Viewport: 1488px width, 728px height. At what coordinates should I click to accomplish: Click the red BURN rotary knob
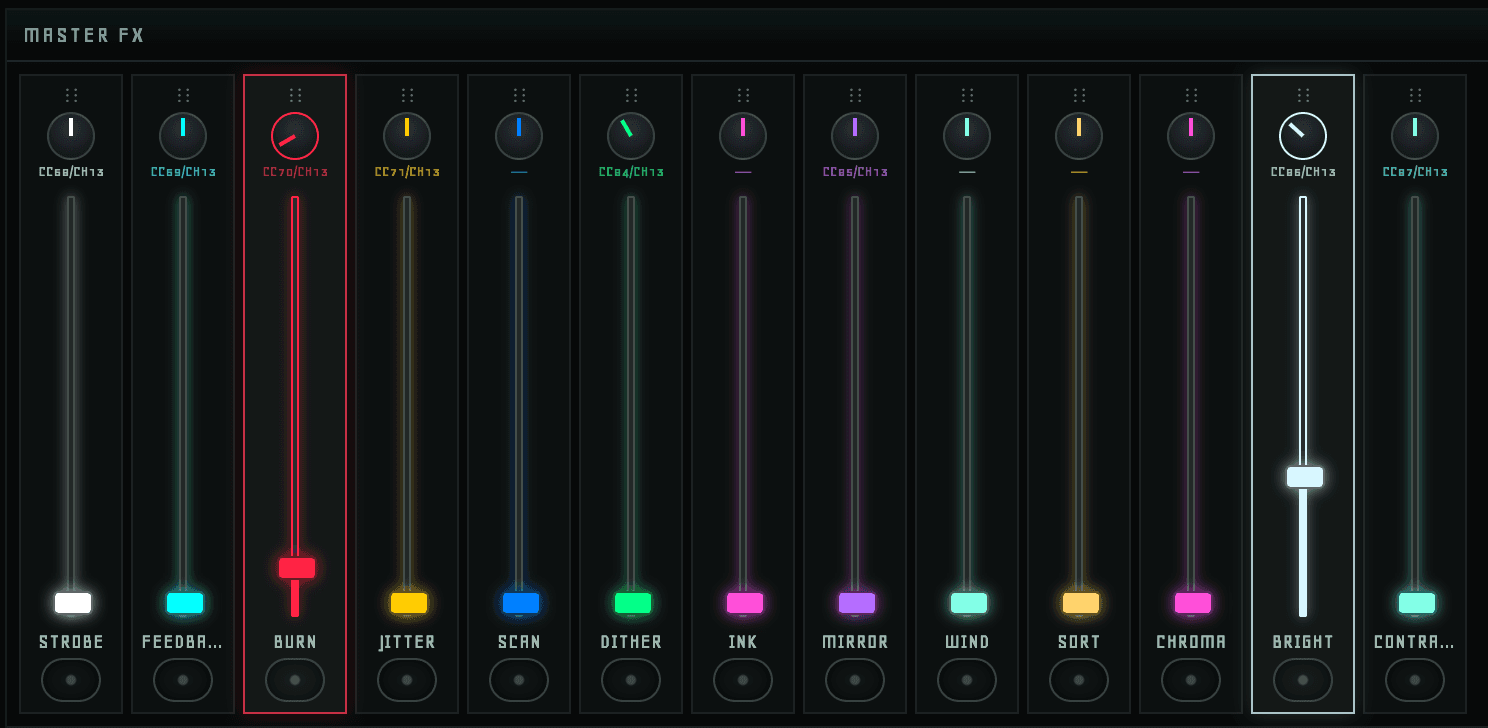295,136
